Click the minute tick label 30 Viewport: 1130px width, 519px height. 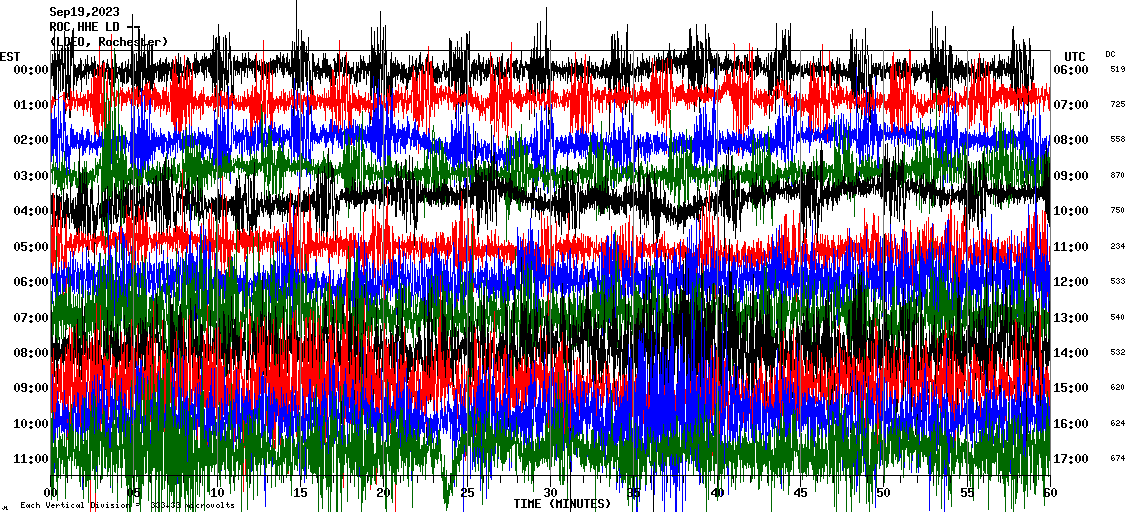point(551,493)
